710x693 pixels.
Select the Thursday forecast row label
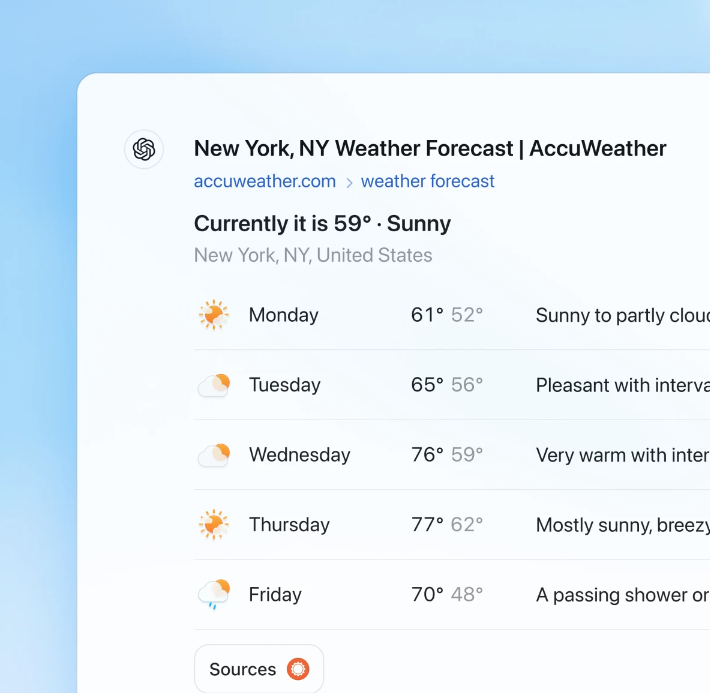(289, 525)
